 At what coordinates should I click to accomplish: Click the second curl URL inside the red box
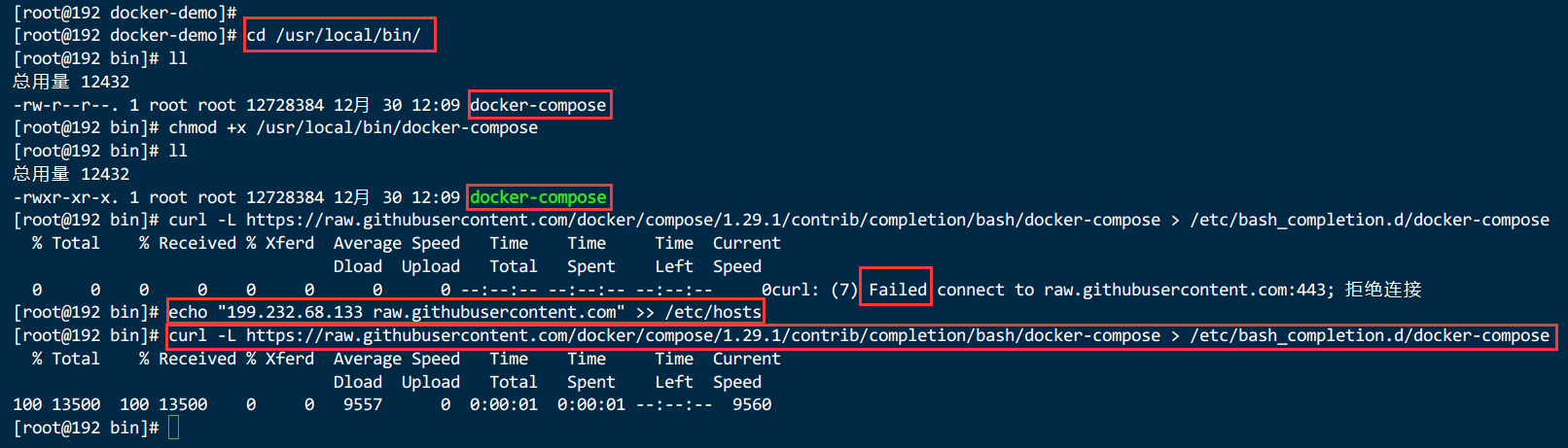[x=703, y=335]
